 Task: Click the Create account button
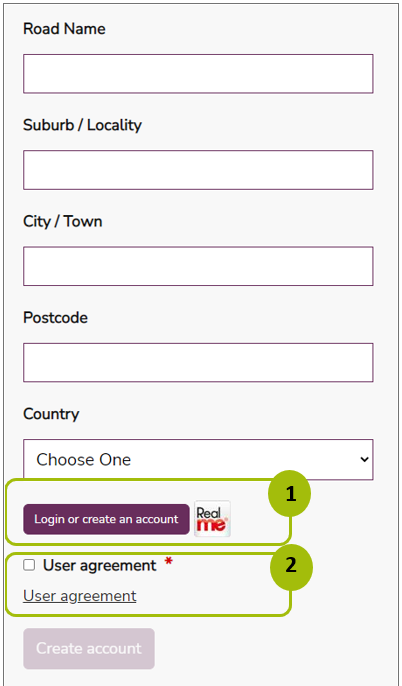(x=89, y=648)
